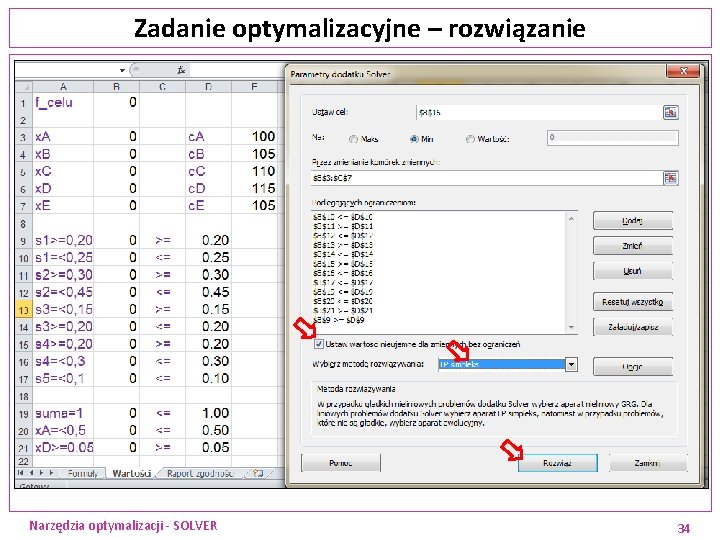Click cell xD>=0.05
Image resolution: width=720 pixels, height=540 pixels.
coord(63,447)
